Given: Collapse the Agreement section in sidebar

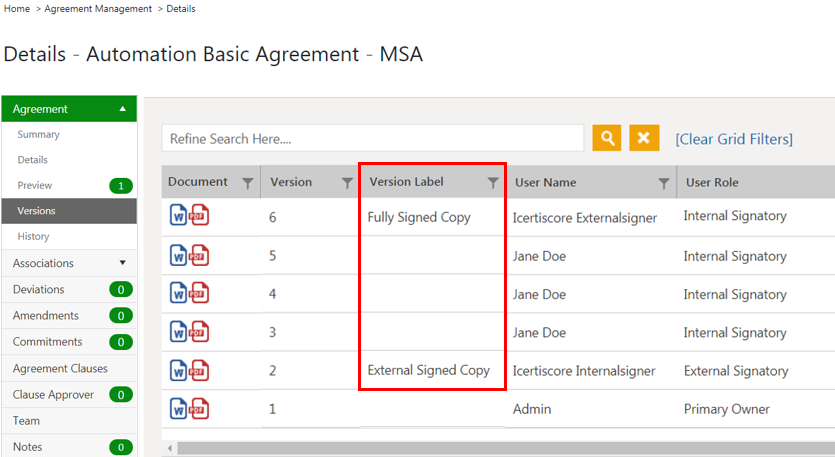Looking at the screenshot, I should point(122,109).
